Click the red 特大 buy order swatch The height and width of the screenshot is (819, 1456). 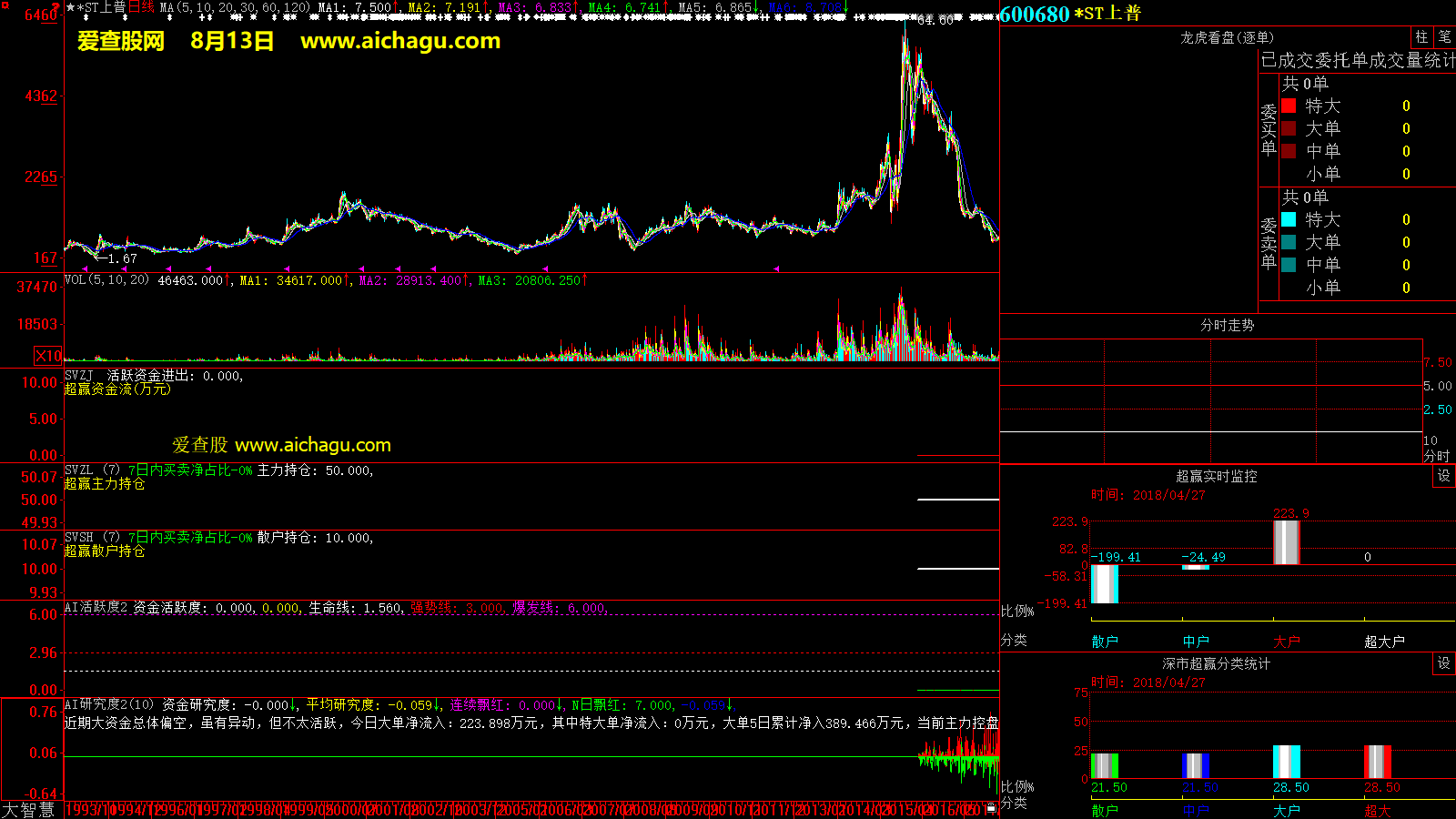1289,106
